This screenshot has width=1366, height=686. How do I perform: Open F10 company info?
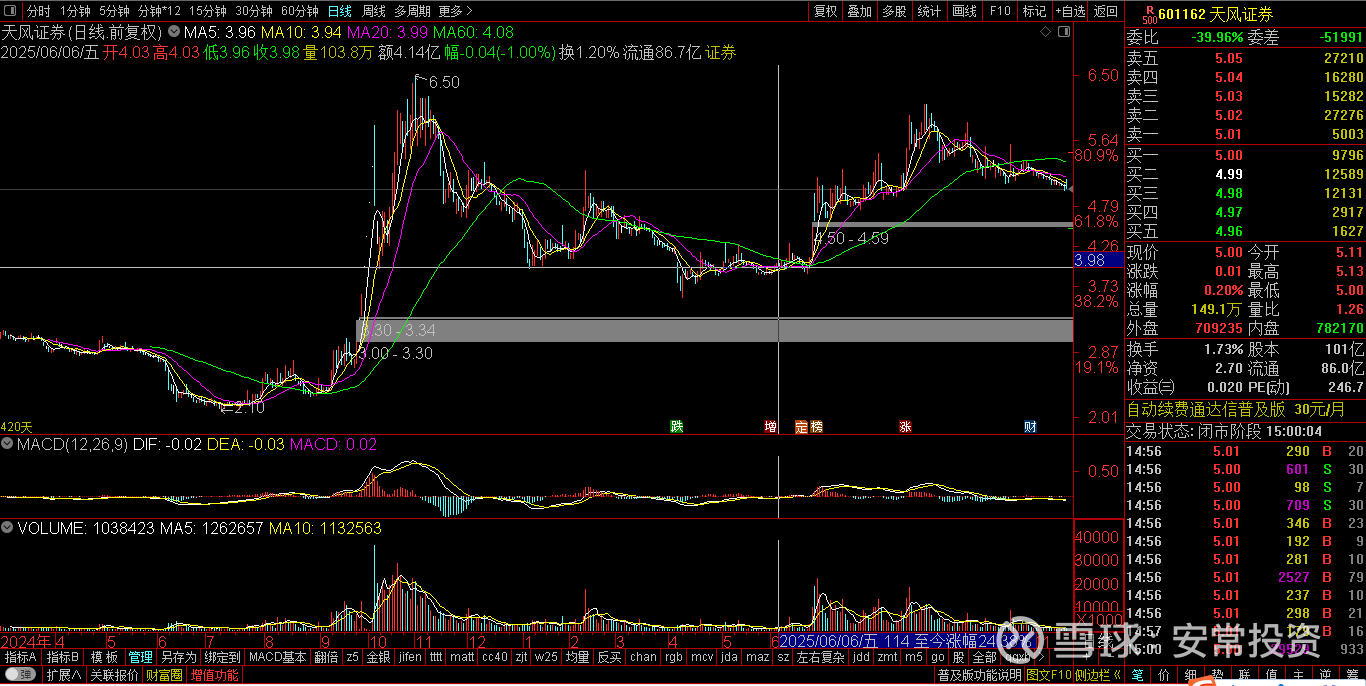[x=999, y=11]
